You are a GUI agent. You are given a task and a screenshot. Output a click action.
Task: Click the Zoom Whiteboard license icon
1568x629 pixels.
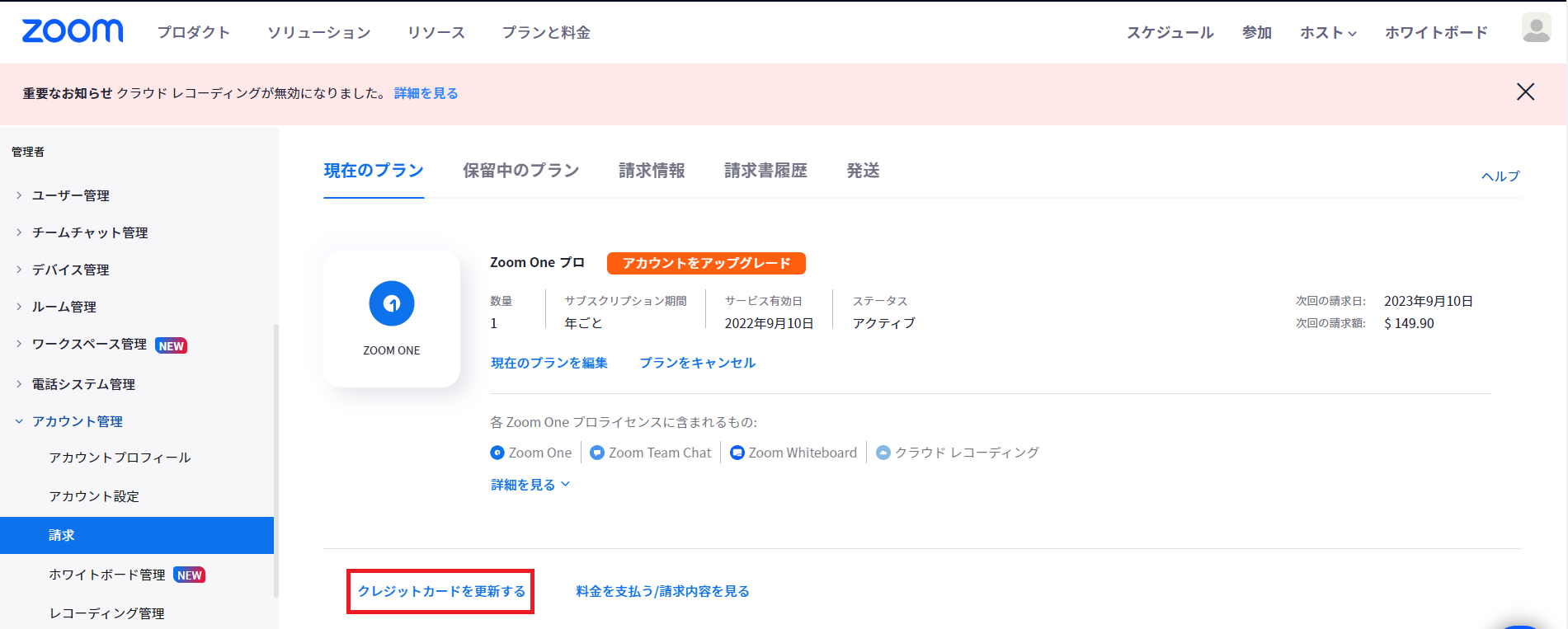(x=737, y=453)
